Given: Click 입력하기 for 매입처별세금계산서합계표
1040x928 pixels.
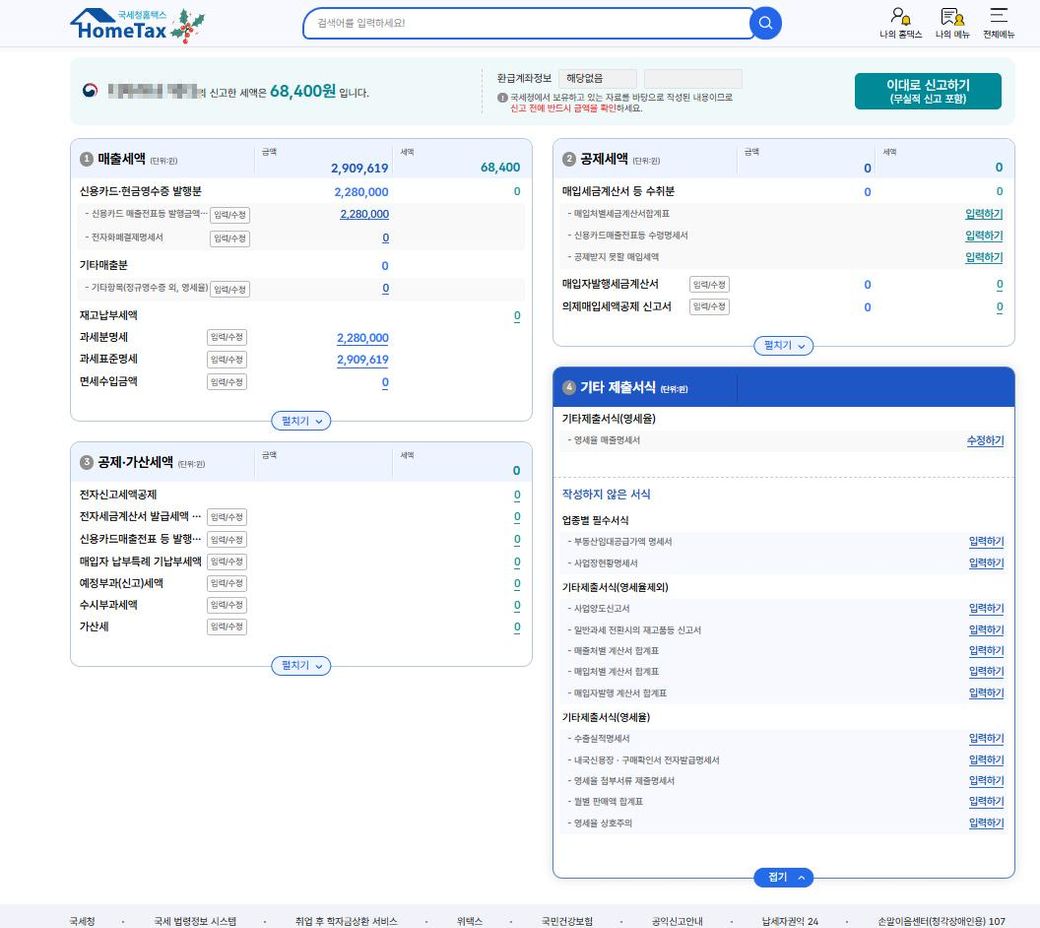Looking at the screenshot, I should tap(983, 214).
